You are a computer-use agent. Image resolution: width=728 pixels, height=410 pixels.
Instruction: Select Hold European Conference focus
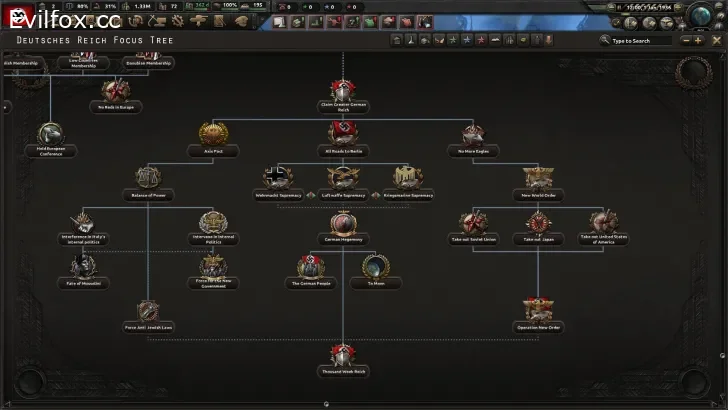pos(51,135)
